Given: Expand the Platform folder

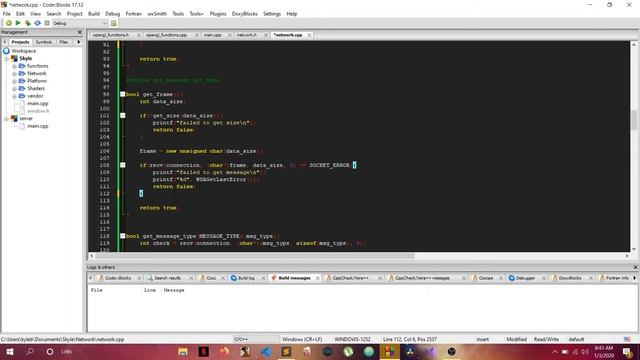Looking at the screenshot, I should pyautogui.click(x=14, y=81).
